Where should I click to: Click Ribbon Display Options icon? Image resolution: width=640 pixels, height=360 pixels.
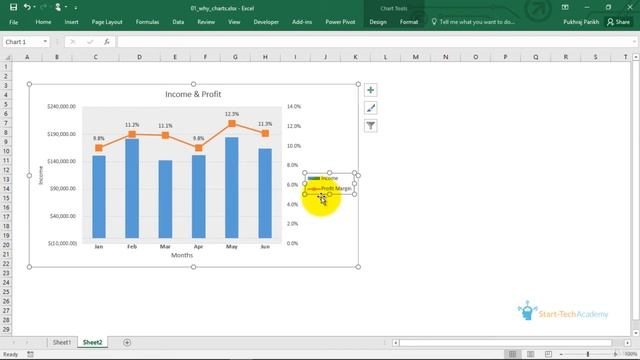565,7
